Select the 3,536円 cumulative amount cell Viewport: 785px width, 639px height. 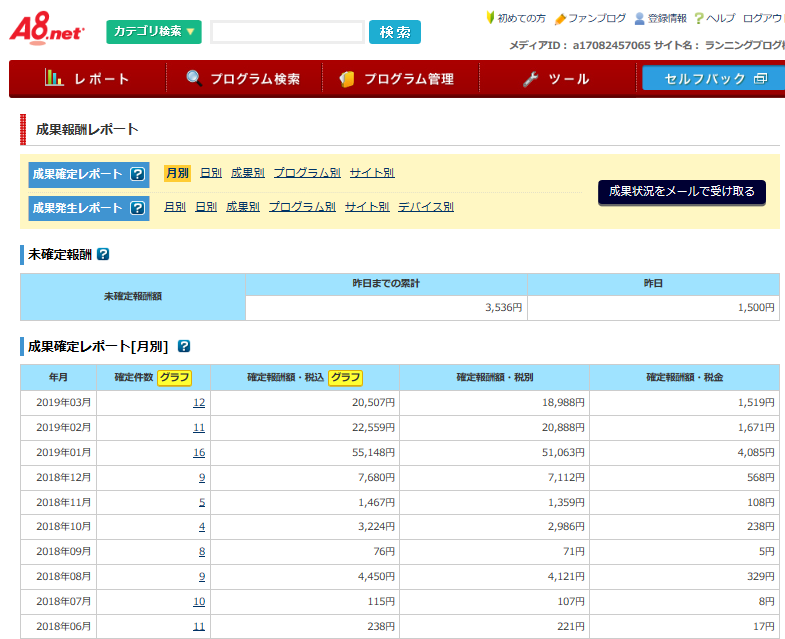click(x=386, y=307)
